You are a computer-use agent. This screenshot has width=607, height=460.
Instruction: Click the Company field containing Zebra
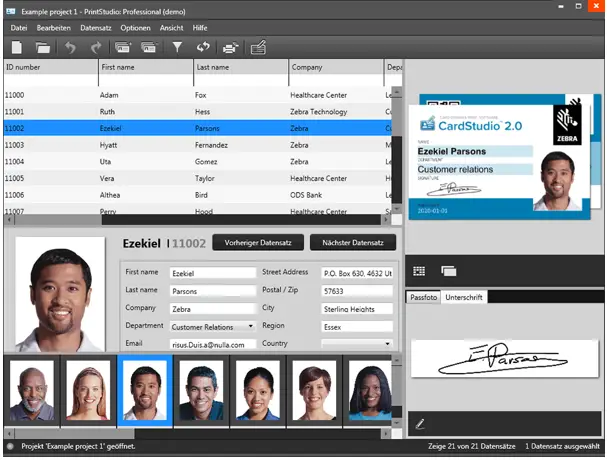tap(213, 309)
